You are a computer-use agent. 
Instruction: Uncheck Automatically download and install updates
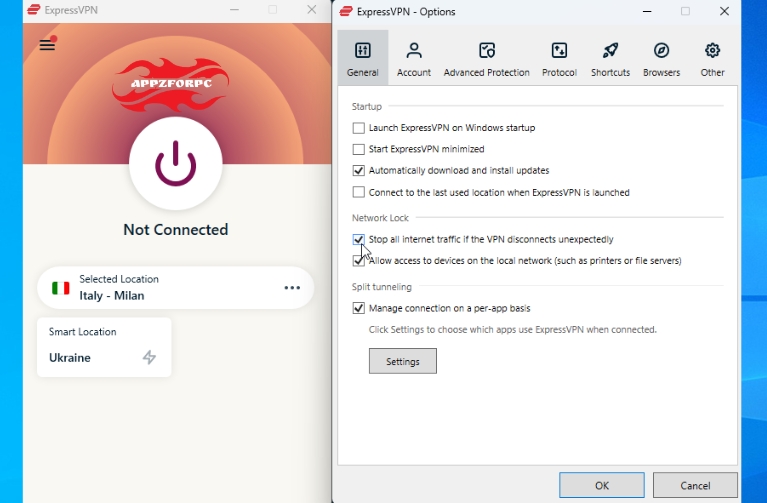(359, 171)
